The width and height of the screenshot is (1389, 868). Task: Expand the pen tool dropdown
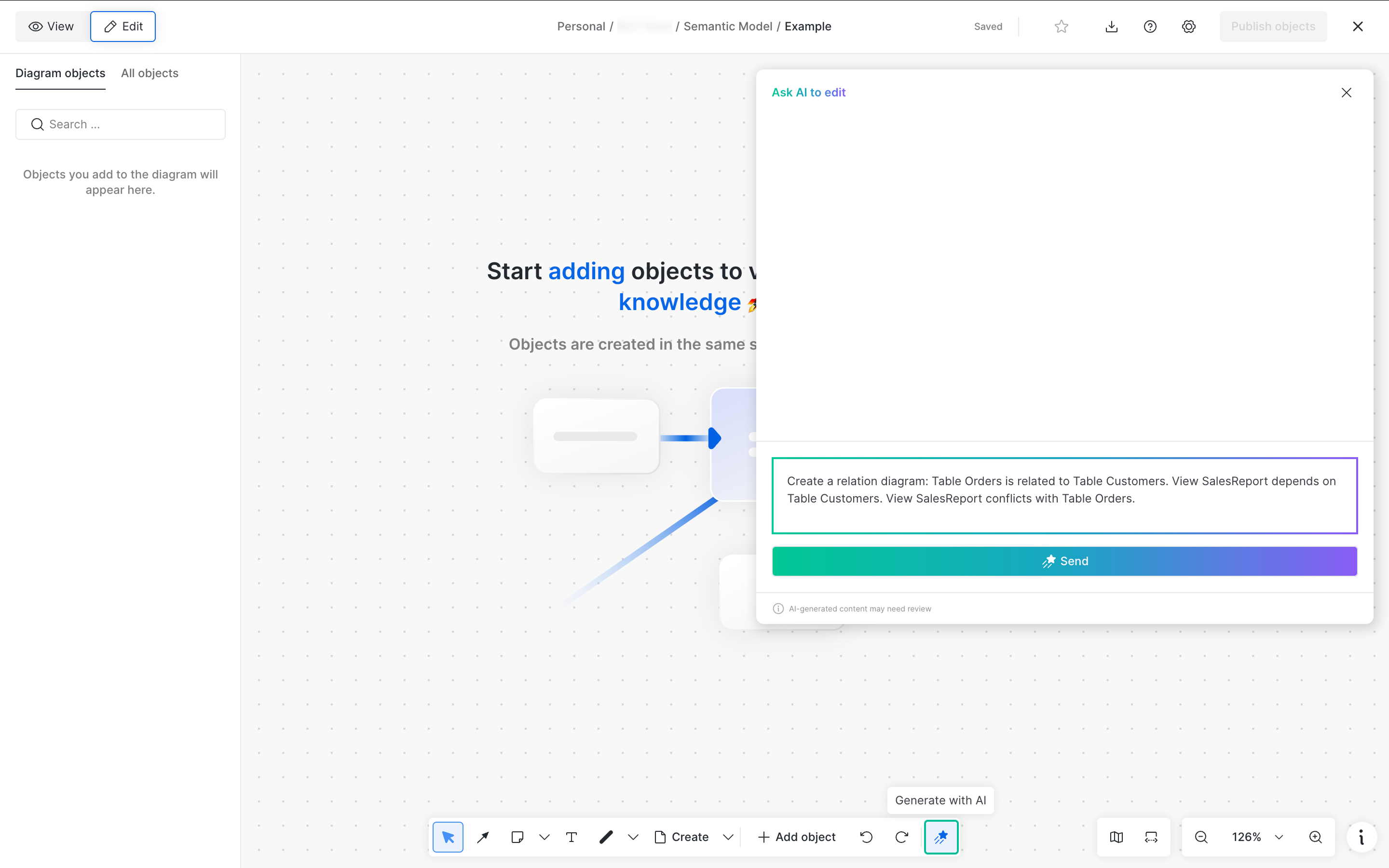point(632,837)
